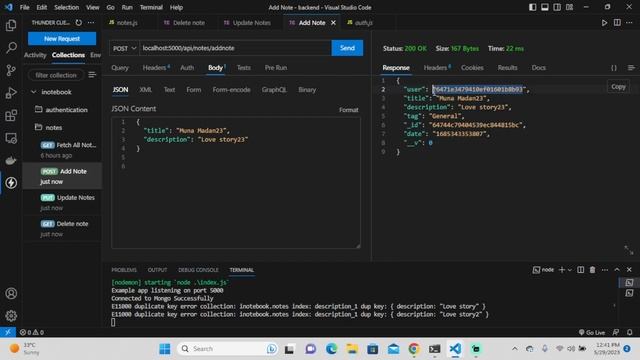
Task: Open response Cookies tab
Action: (472, 68)
